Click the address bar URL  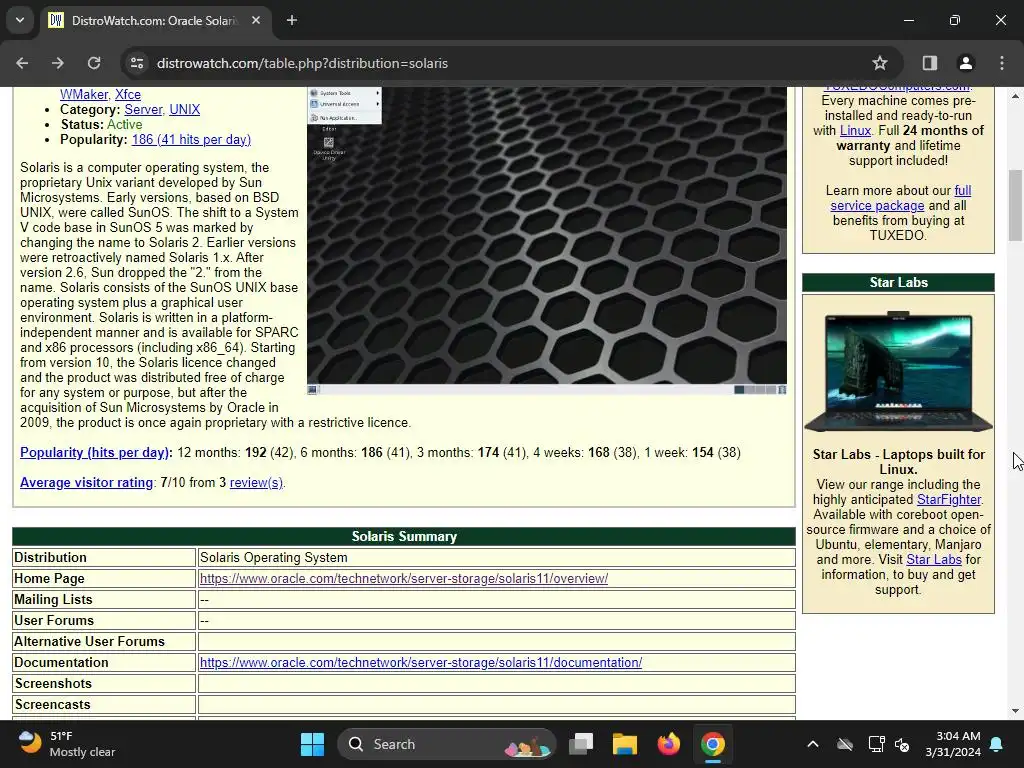[302, 63]
